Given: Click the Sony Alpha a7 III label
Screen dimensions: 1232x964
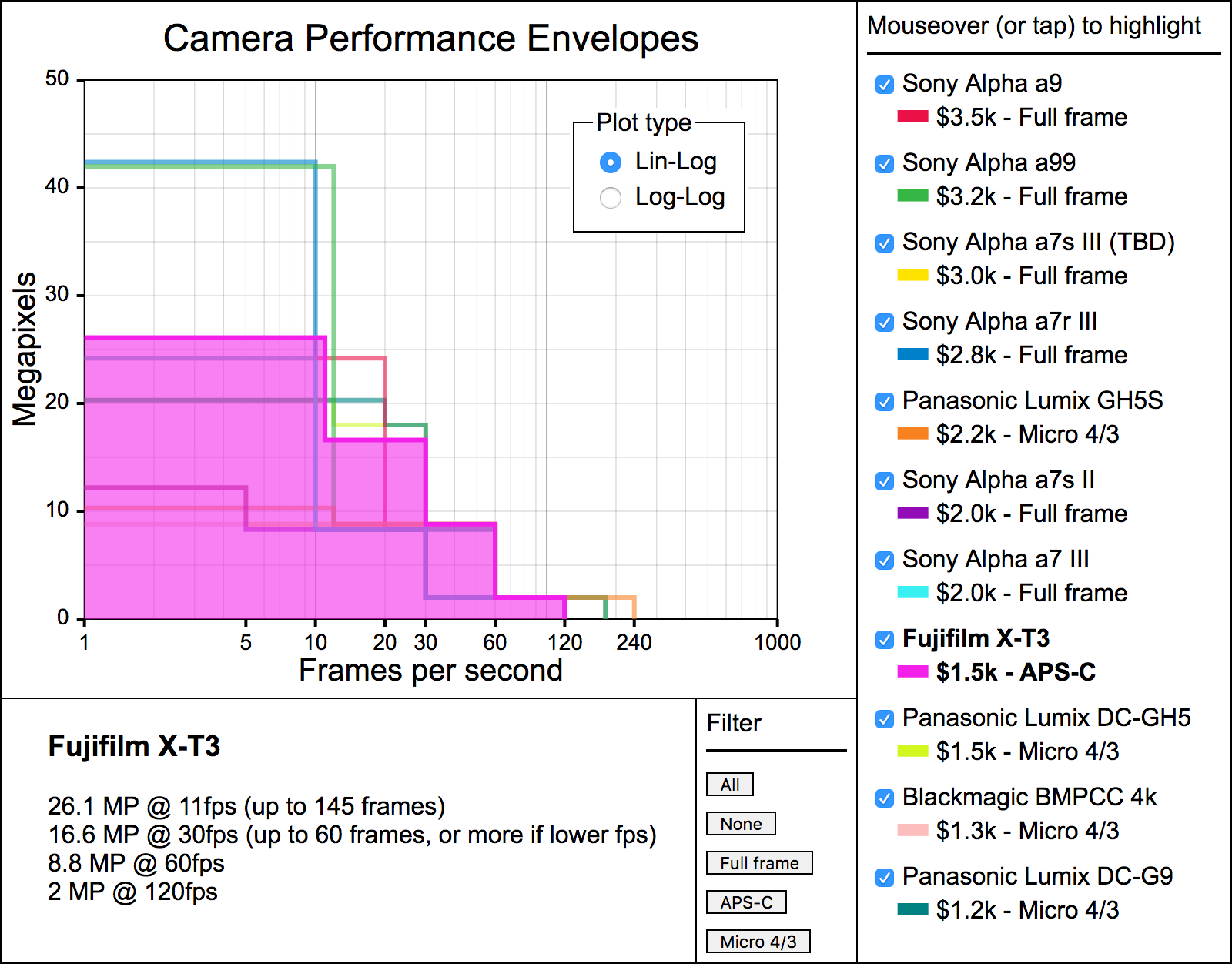Looking at the screenshot, I should pos(995,559).
